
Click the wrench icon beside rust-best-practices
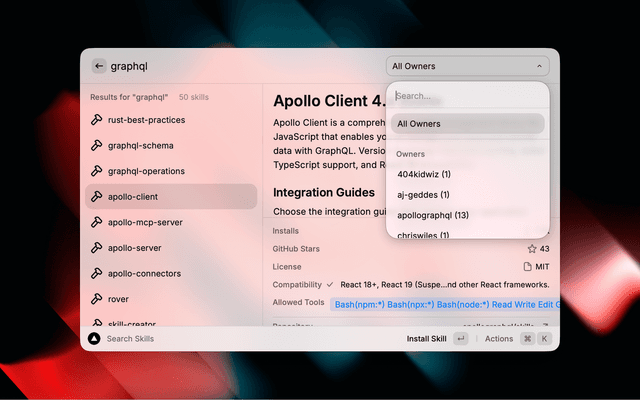(97, 120)
